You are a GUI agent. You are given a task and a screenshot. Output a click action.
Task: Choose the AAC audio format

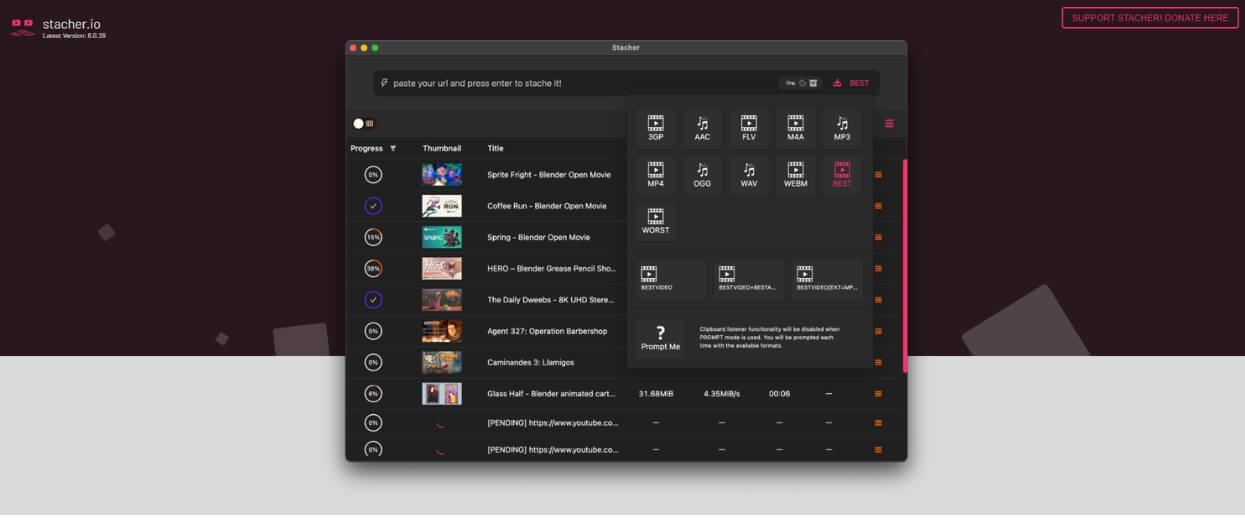[x=702, y=128]
